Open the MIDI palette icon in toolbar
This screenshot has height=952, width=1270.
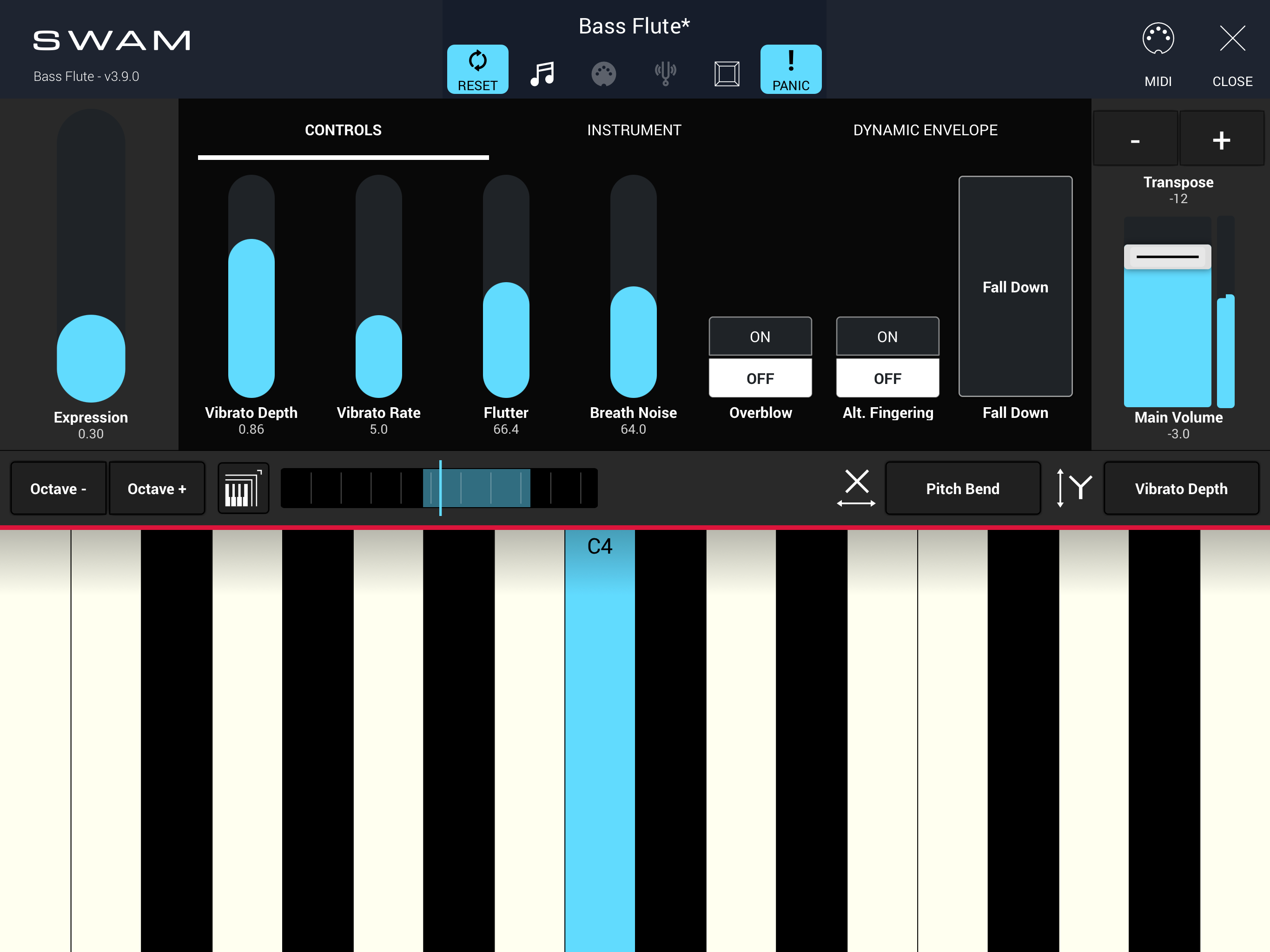[x=603, y=74]
